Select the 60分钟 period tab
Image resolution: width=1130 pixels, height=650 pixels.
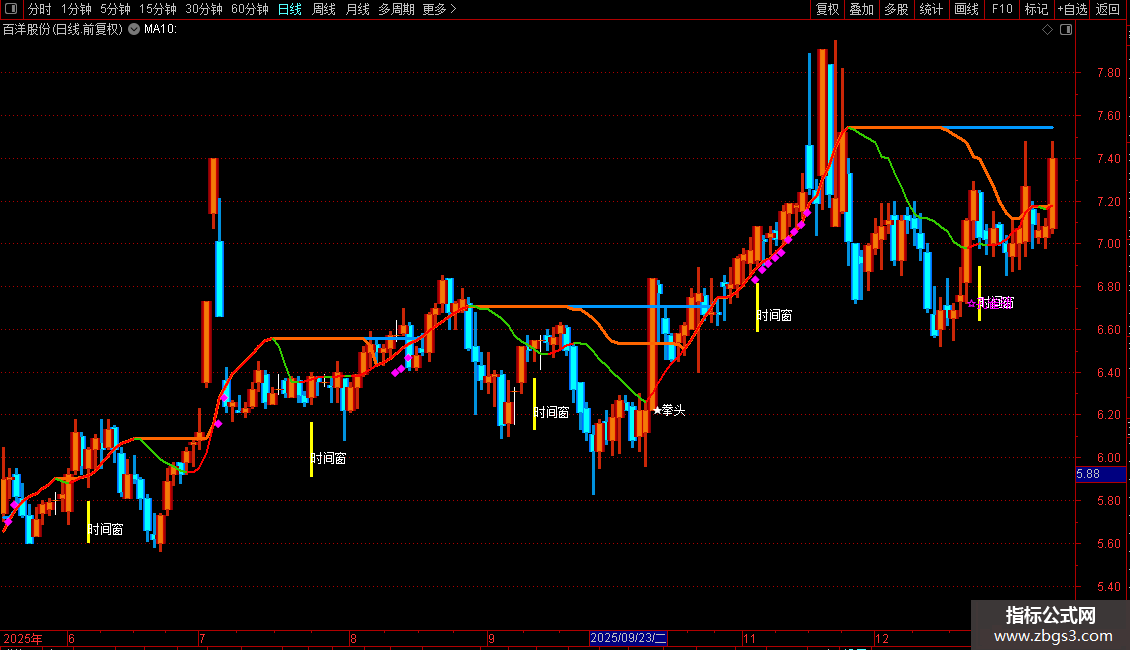(250, 9)
